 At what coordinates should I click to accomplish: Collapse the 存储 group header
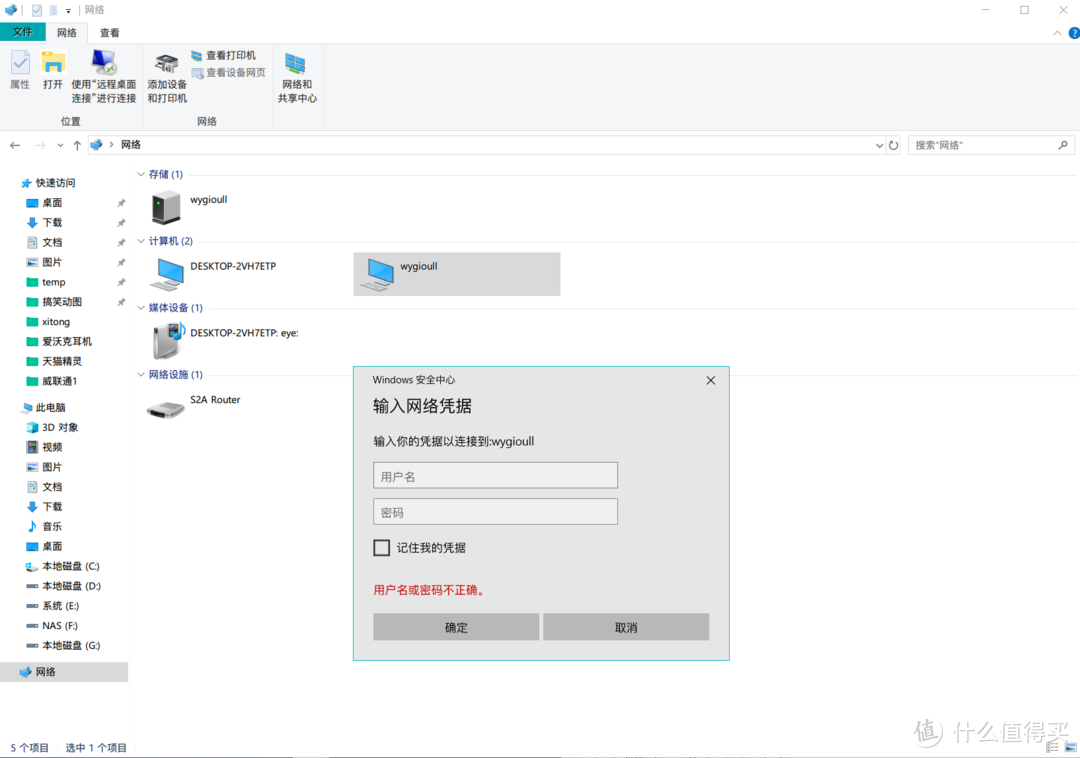[141, 174]
